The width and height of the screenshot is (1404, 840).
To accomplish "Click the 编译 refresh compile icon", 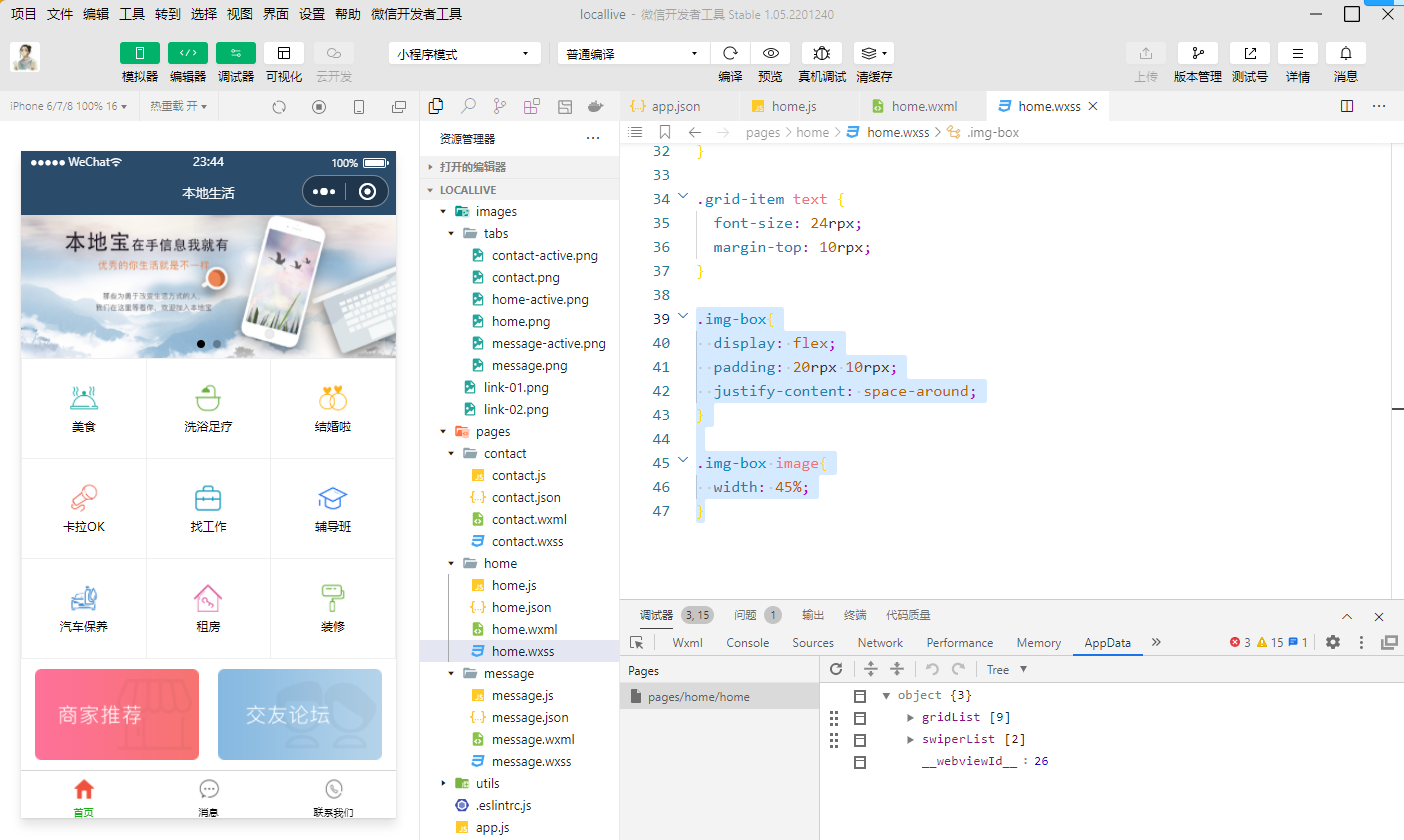I will pos(730,53).
